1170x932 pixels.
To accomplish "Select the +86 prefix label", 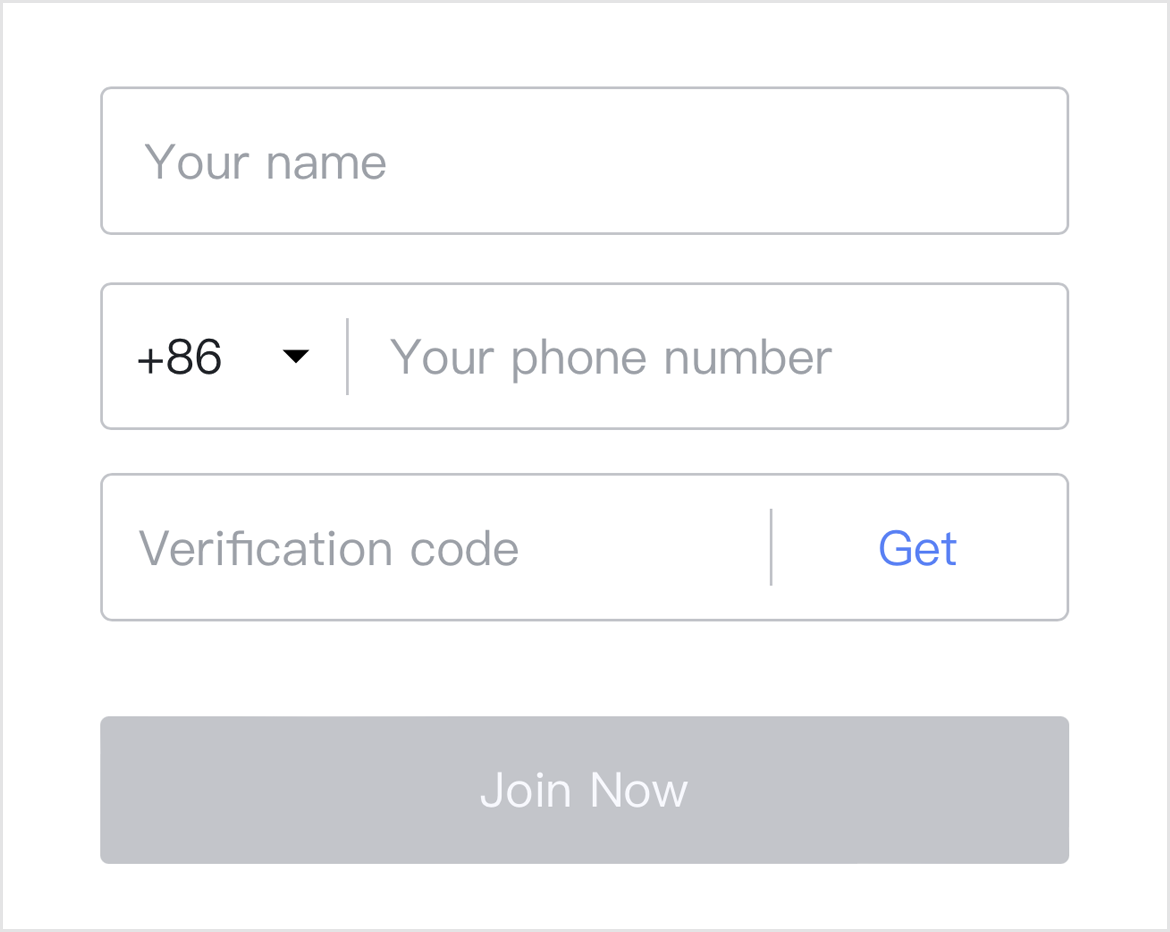I will (x=178, y=356).
